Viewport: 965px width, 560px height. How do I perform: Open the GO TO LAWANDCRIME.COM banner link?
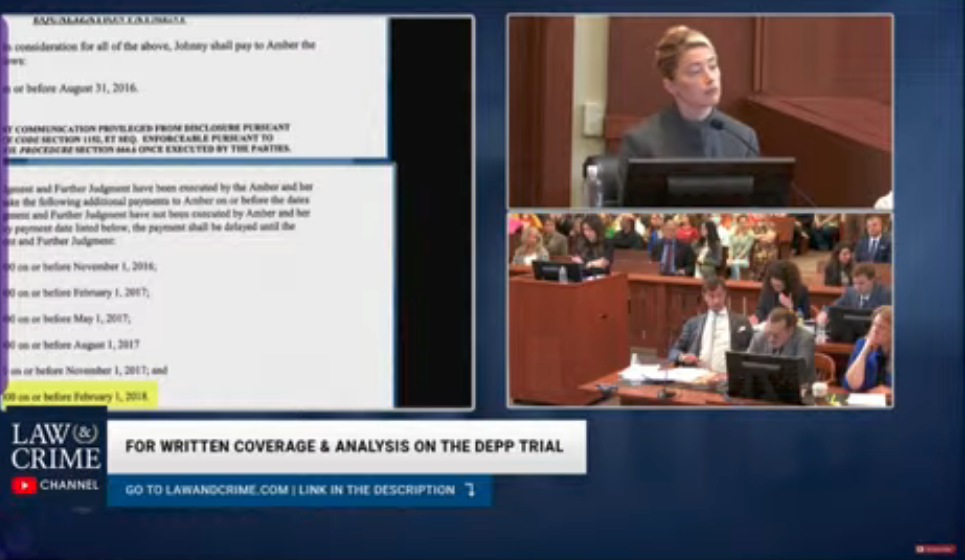point(299,490)
